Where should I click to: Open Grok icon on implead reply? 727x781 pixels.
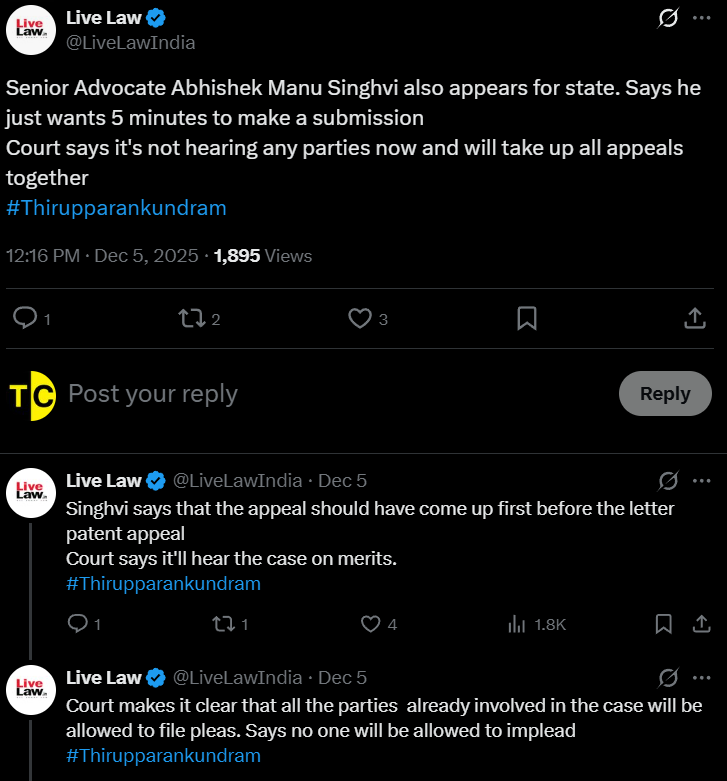click(667, 677)
